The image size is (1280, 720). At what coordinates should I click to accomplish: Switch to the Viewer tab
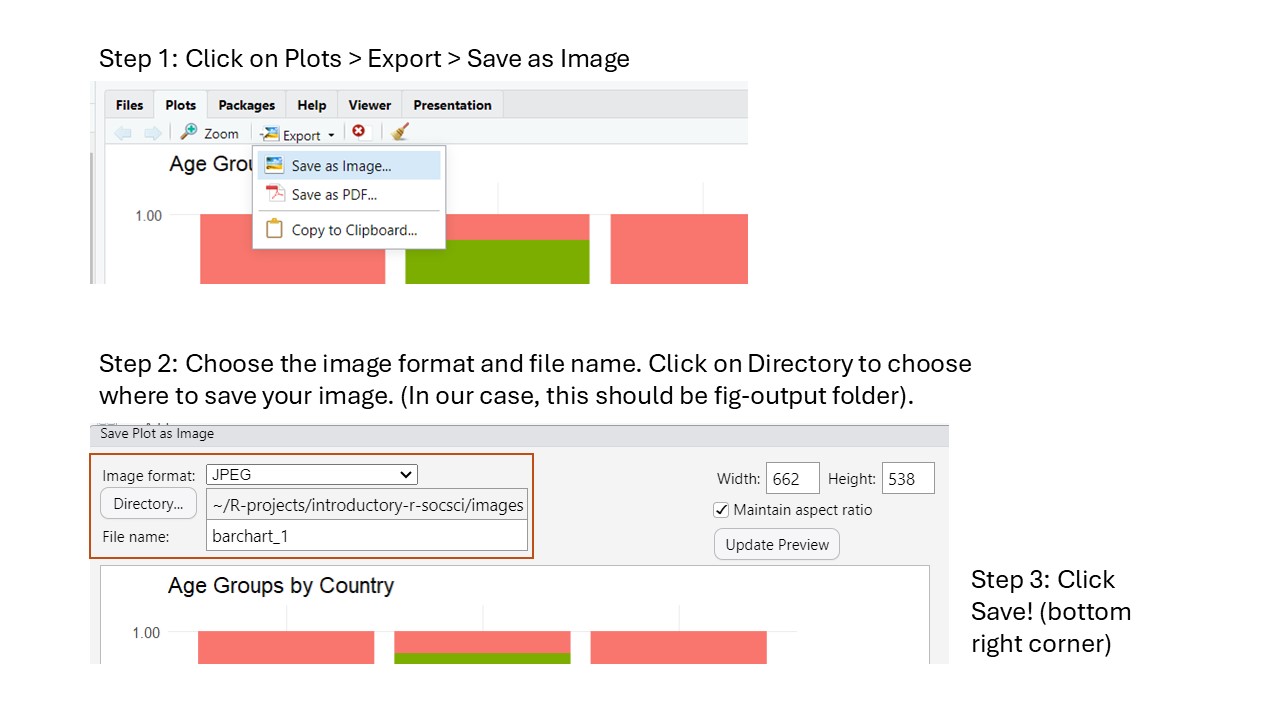(369, 105)
